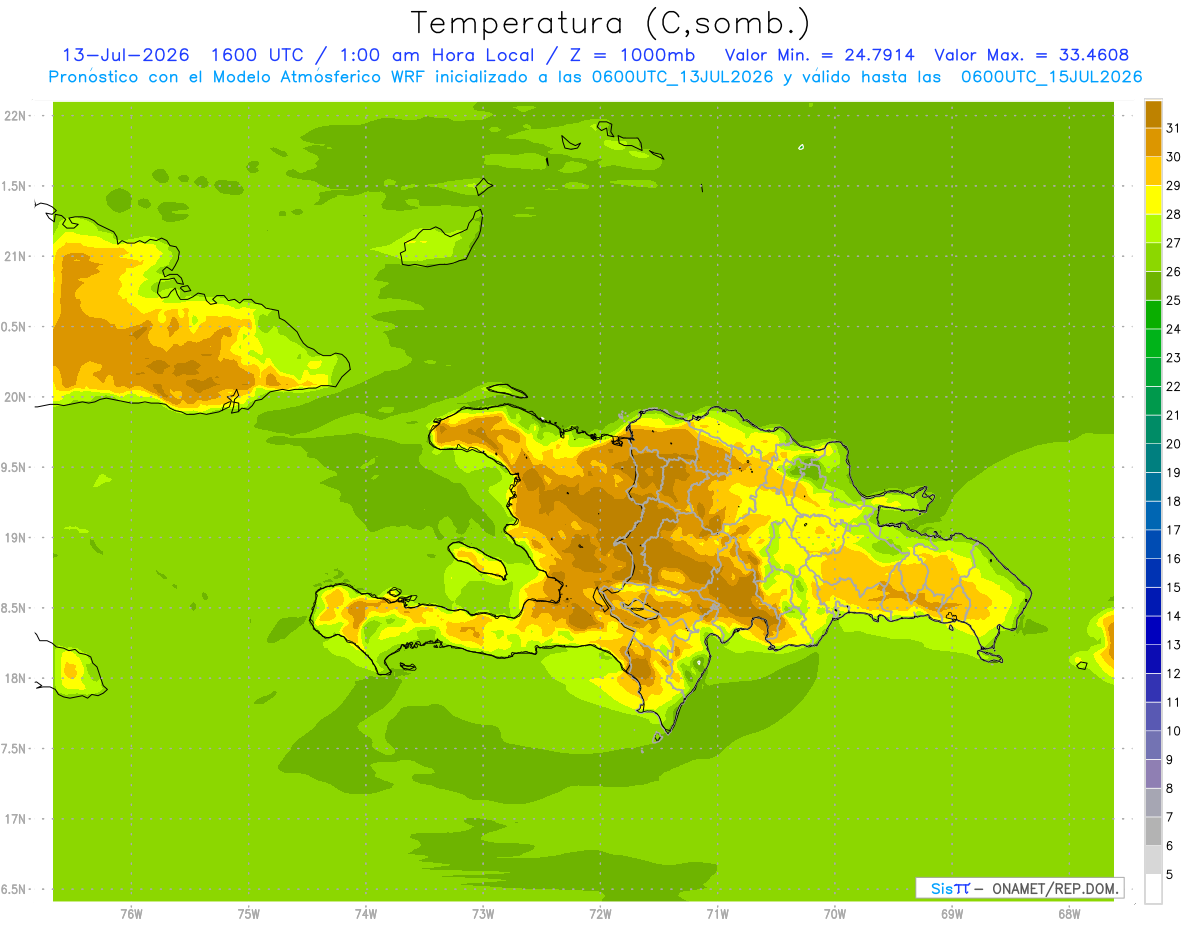Click the 68W longitude axis label
The image size is (1200, 927).
pos(1068,914)
